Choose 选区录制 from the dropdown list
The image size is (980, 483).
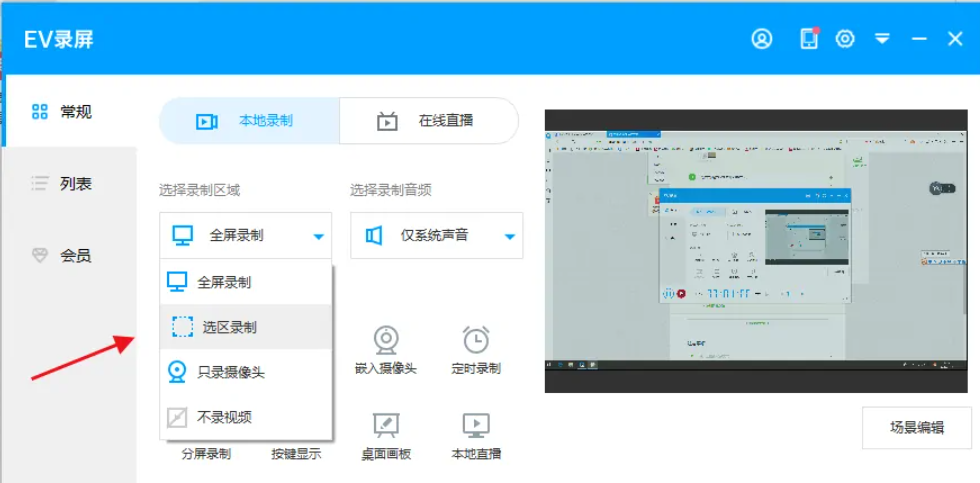click(246, 327)
